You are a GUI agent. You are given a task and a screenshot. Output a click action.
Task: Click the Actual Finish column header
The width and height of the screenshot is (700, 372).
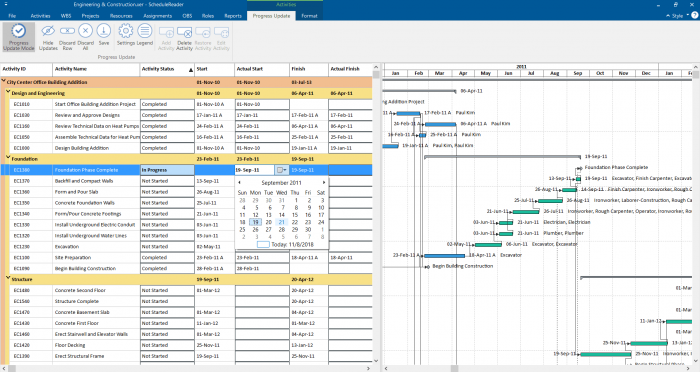[x=350, y=69]
